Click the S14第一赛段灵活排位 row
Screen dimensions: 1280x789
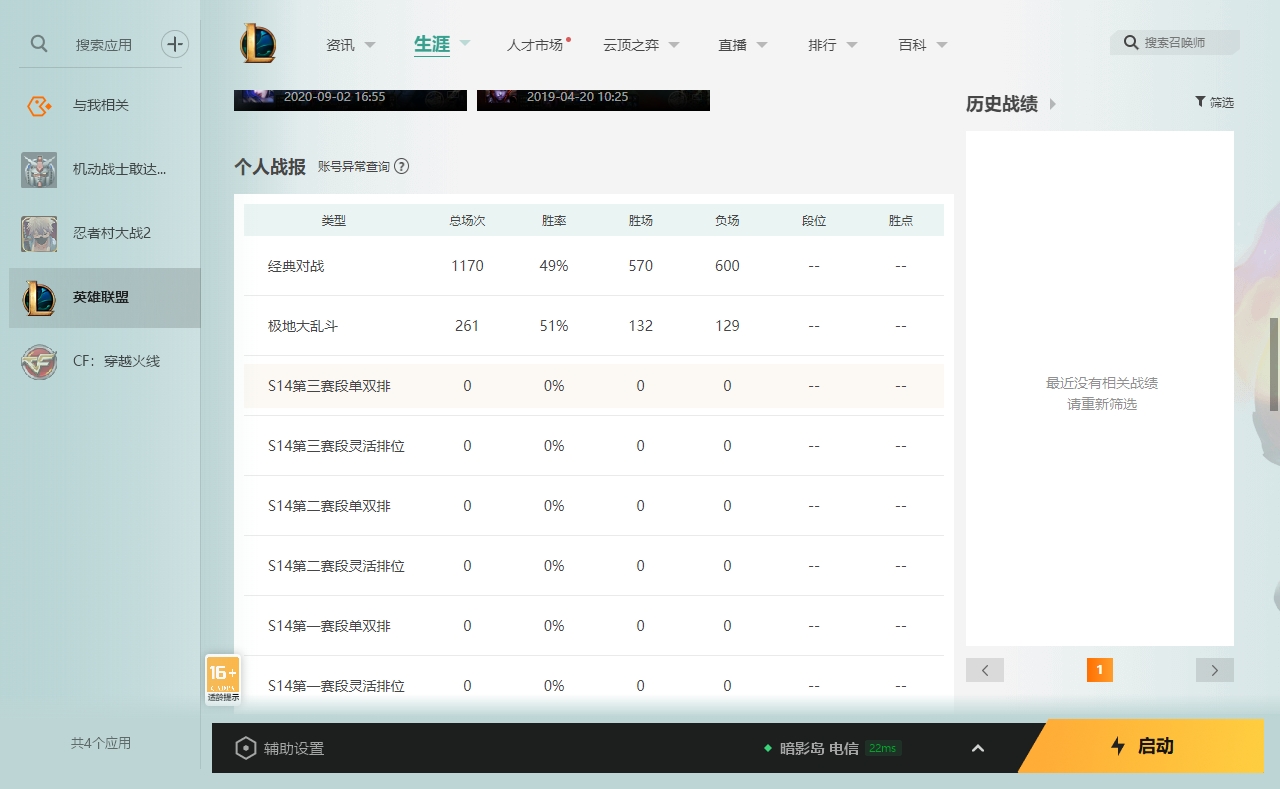[594, 686]
